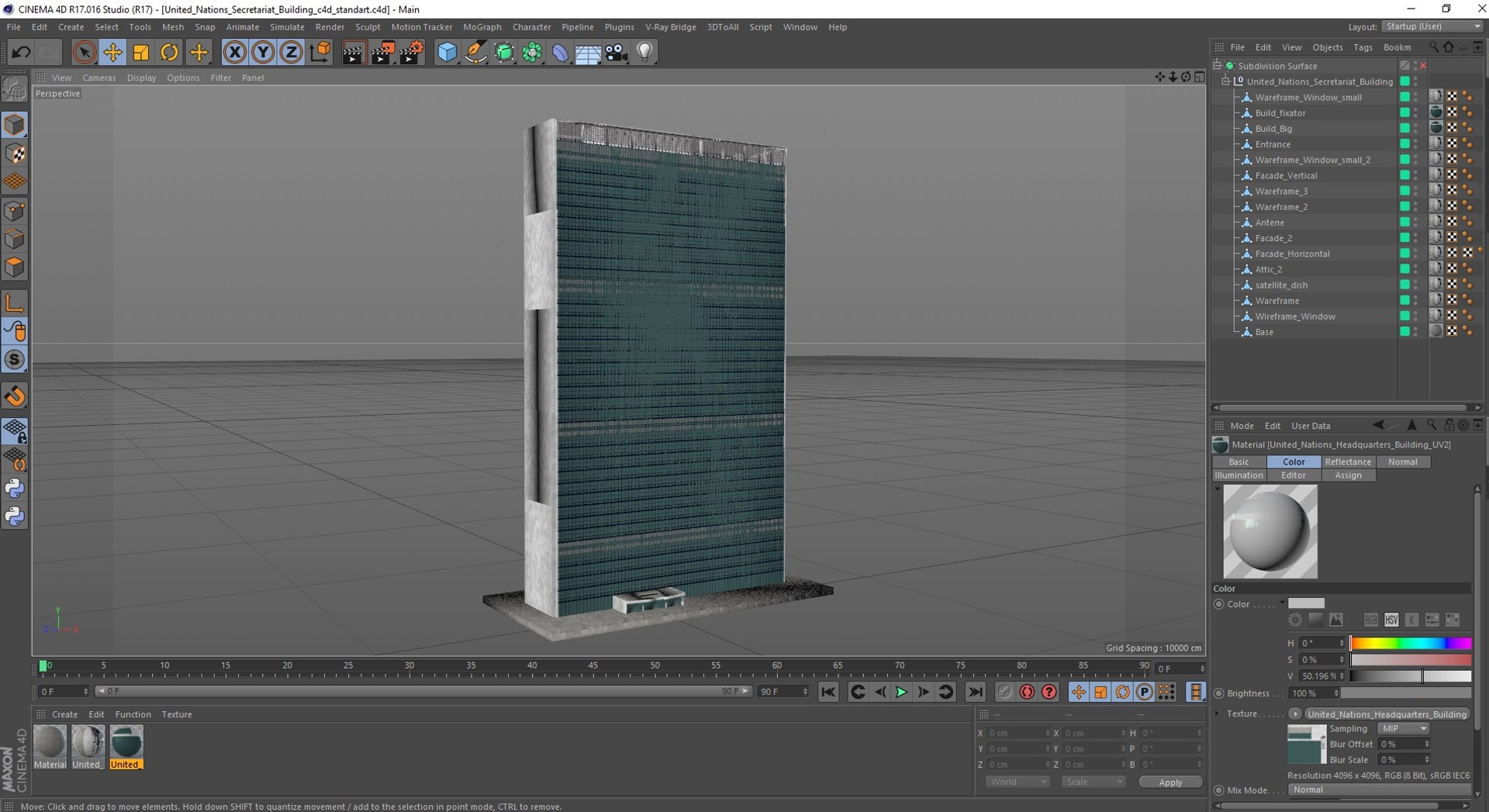Select the teal United_ material thumbnail
Viewport: 1489px width, 812px height.
[x=126, y=747]
